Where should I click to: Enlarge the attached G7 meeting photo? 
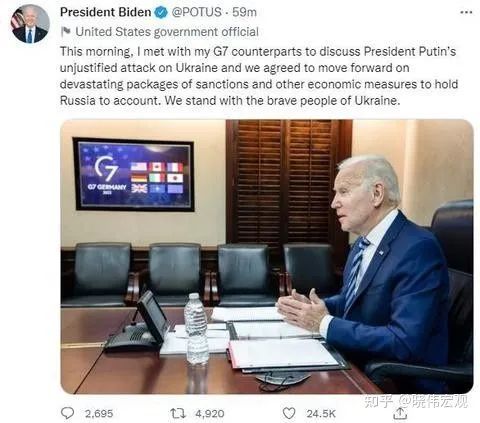point(267,256)
